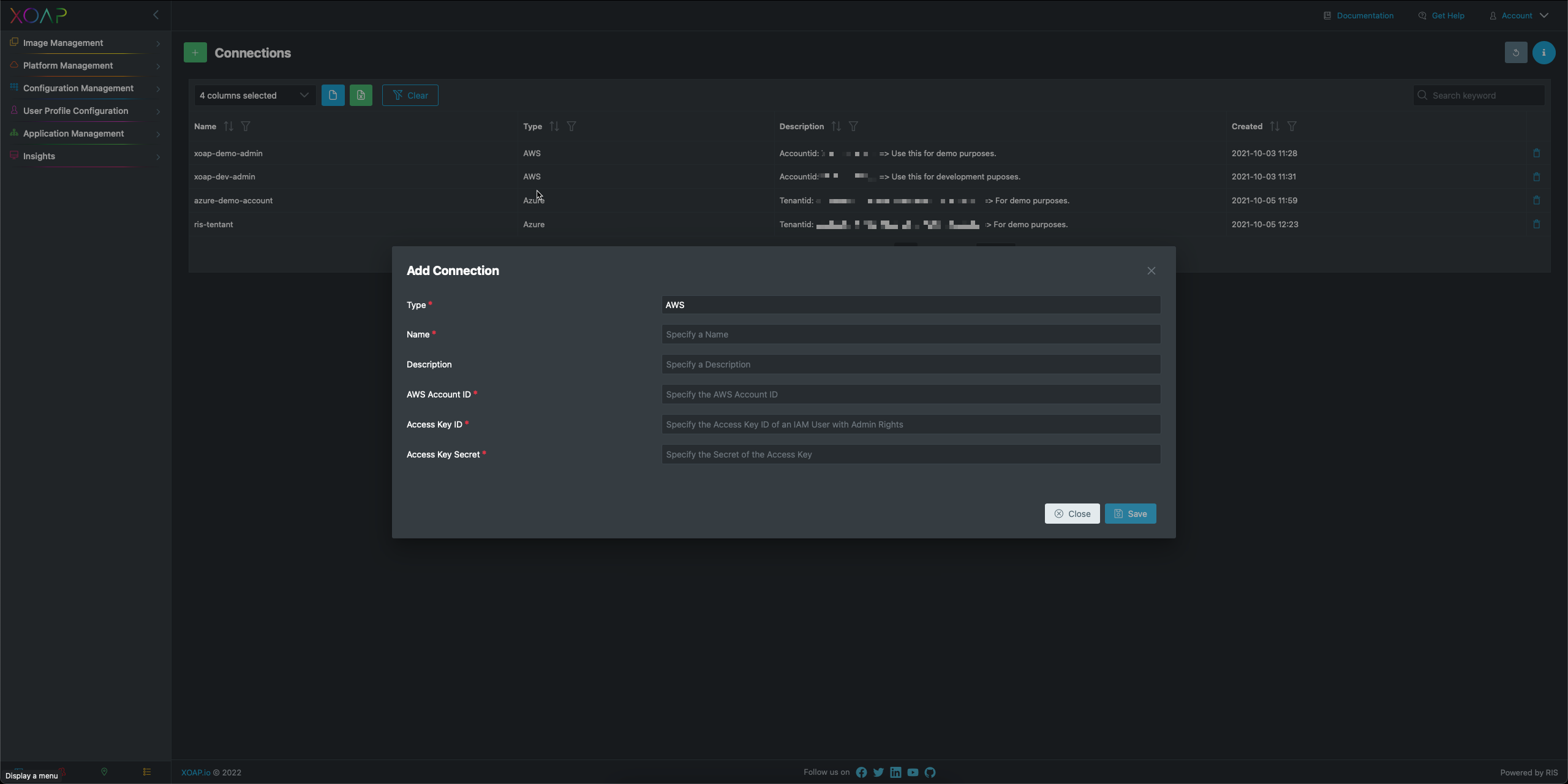Click the Search keyword box

coord(1479,96)
